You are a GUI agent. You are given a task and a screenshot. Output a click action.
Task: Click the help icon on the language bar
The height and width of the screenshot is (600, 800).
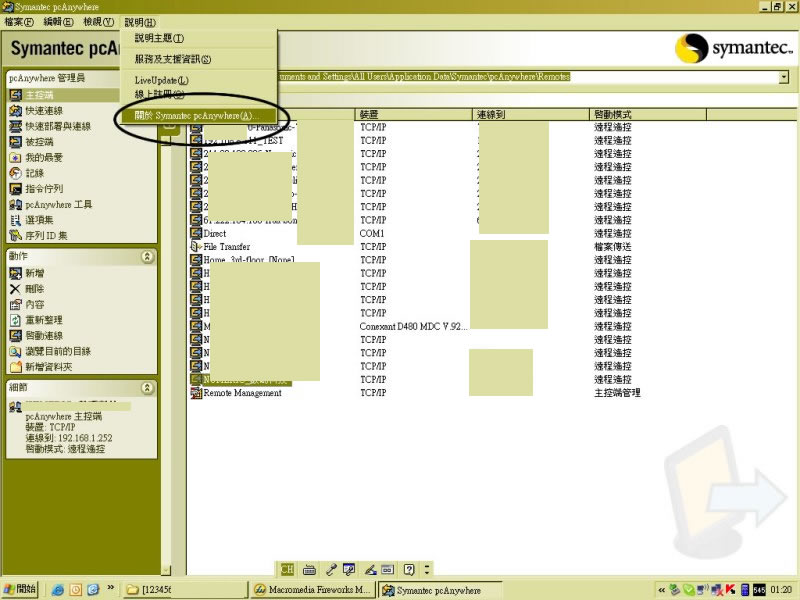pos(409,569)
